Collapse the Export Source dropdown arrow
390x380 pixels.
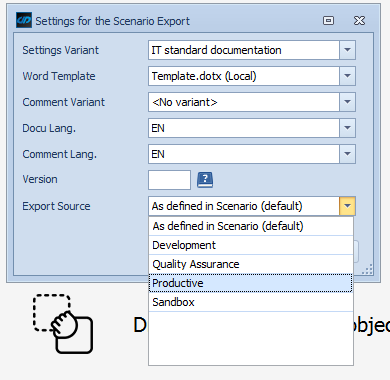[x=347, y=206]
